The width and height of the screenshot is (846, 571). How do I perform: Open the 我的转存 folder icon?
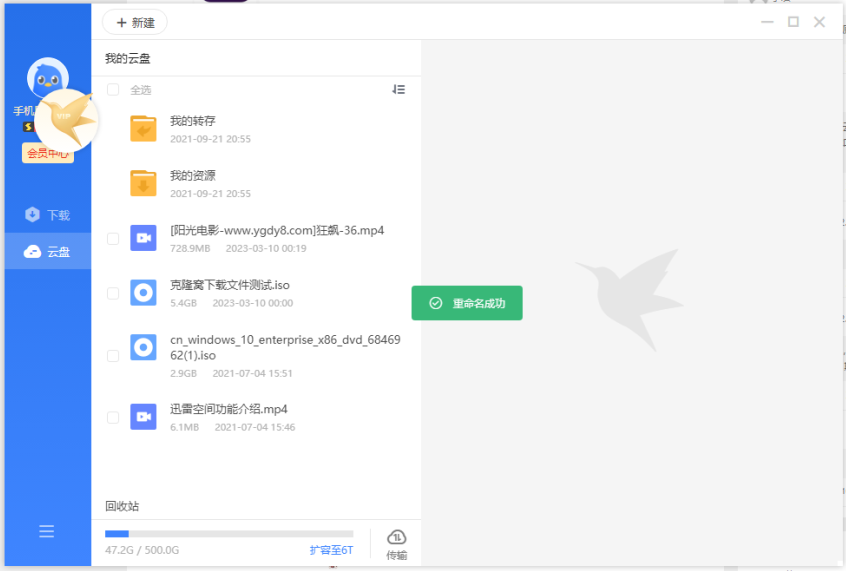143,128
